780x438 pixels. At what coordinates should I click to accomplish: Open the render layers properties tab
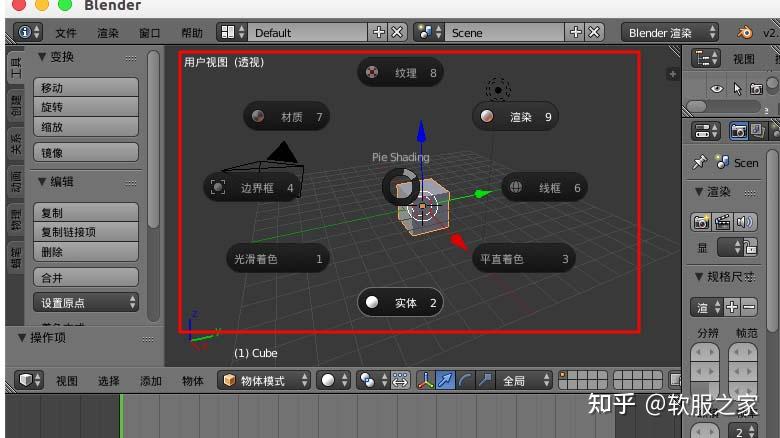tap(758, 131)
